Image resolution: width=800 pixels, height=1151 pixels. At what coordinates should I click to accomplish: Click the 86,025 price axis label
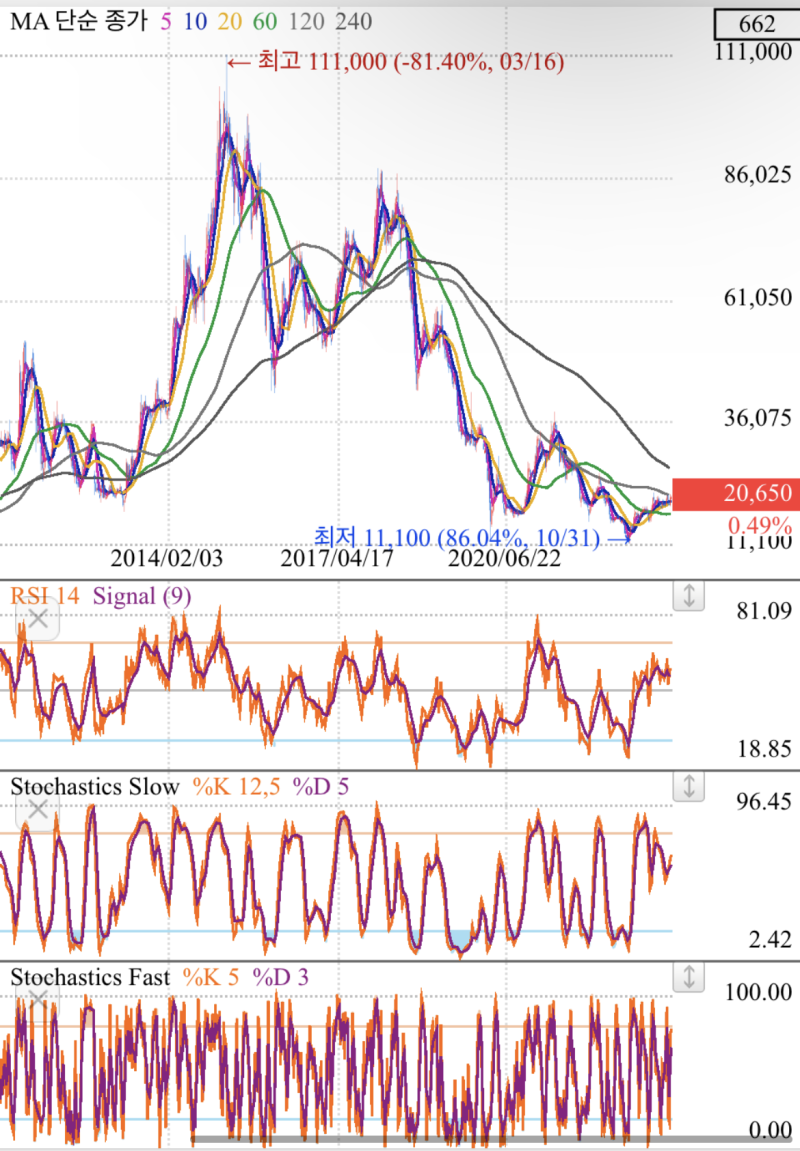pyautogui.click(x=757, y=175)
